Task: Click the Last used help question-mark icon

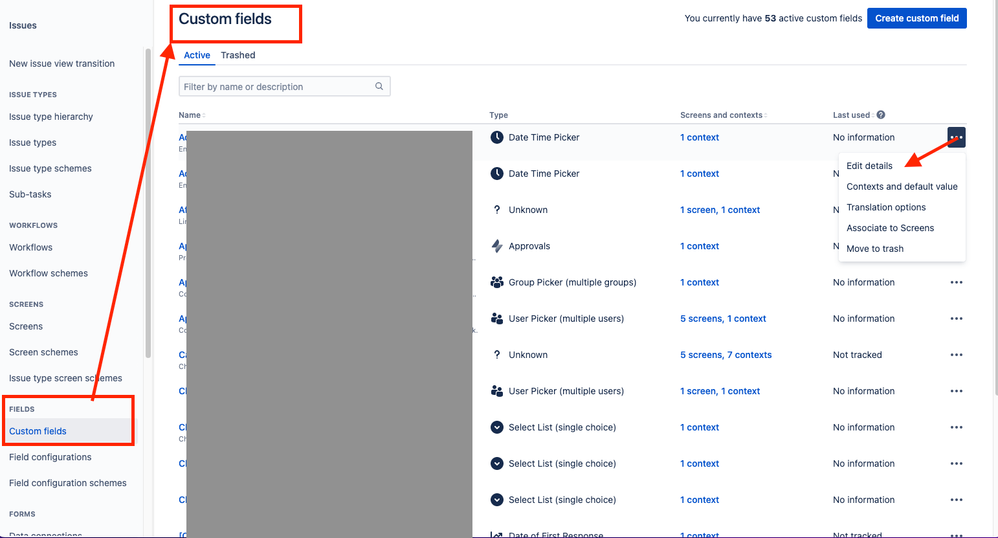Action: point(881,115)
